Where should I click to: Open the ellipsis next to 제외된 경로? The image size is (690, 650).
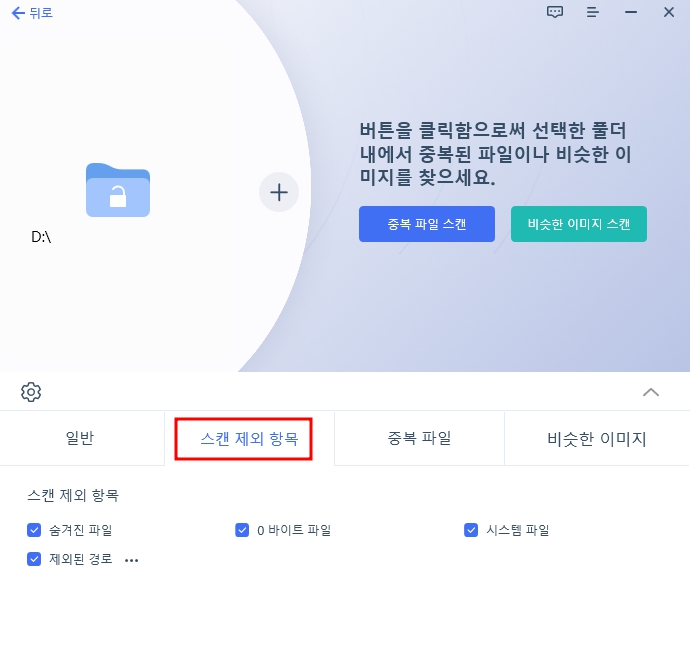(x=132, y=561)
